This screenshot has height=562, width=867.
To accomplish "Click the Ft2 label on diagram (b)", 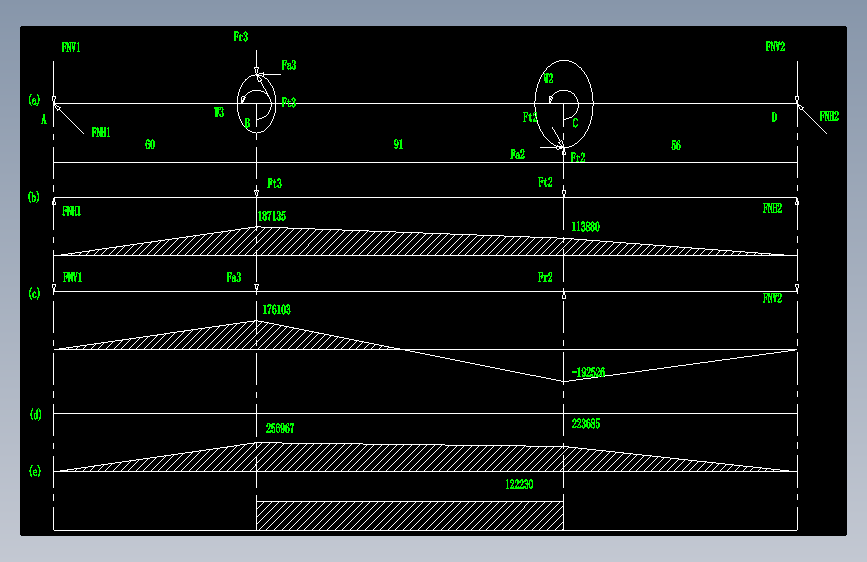I will (x=545, y=182).
